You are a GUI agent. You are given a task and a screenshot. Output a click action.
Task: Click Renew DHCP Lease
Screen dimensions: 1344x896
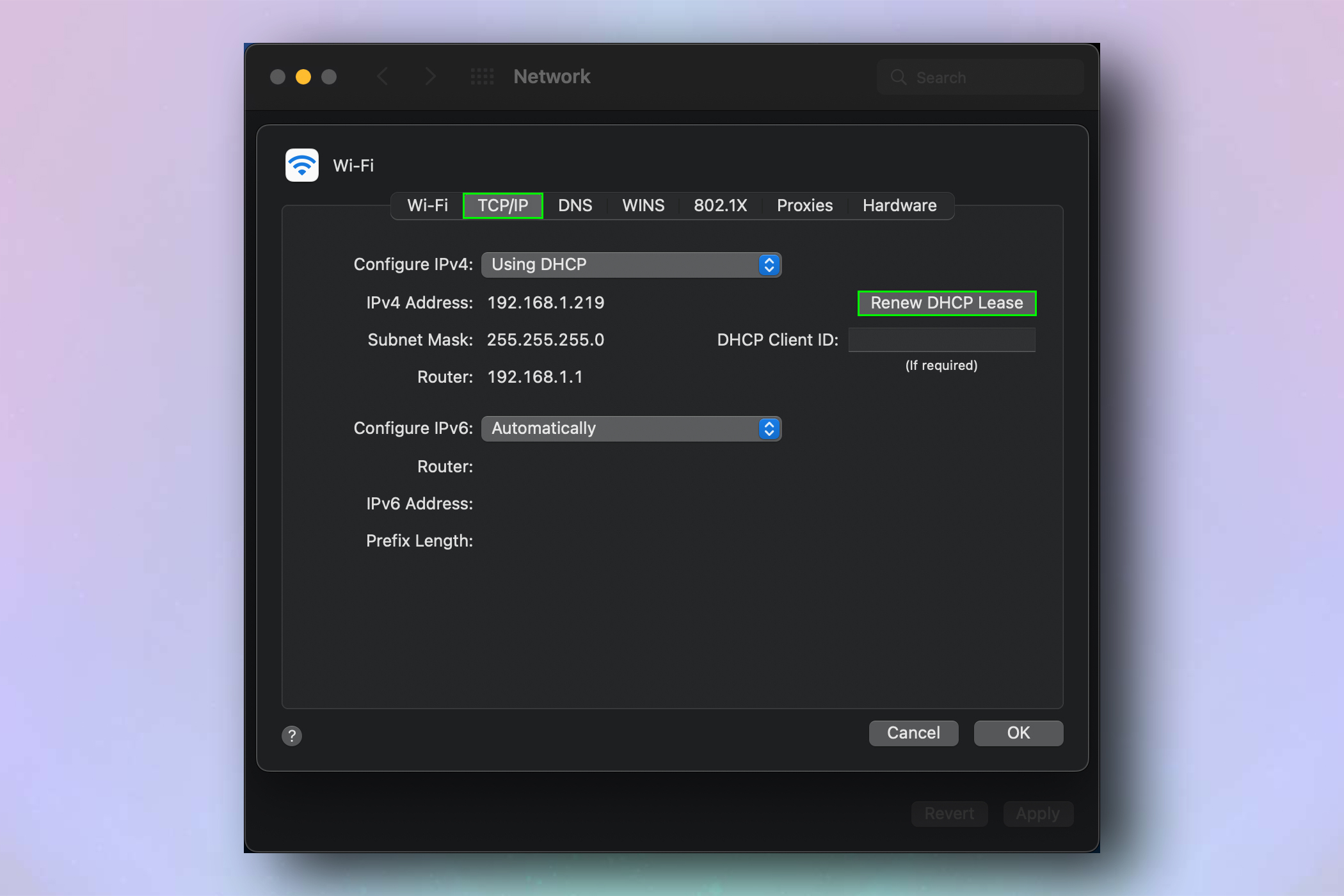(947, 303)
